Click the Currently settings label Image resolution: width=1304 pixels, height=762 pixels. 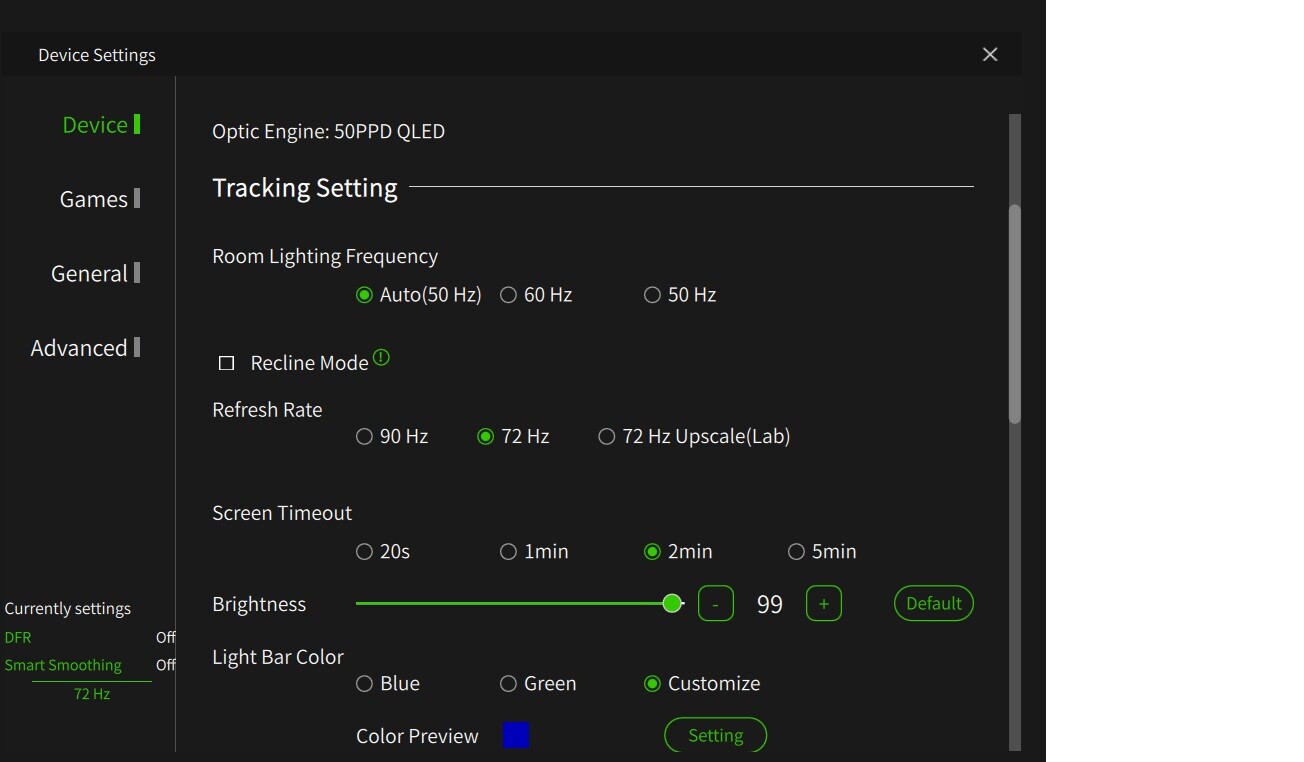coord(68,609)
